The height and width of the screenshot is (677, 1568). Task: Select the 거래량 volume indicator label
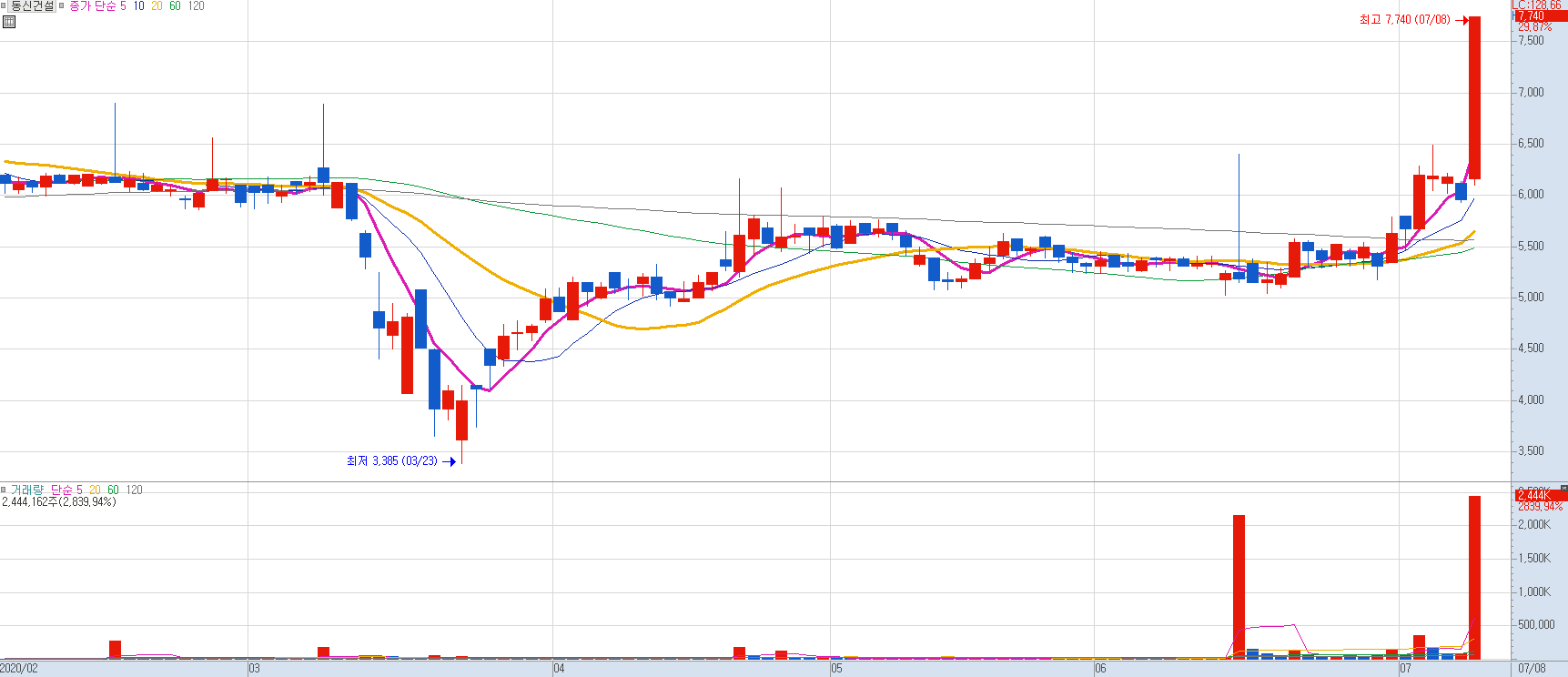27,490
